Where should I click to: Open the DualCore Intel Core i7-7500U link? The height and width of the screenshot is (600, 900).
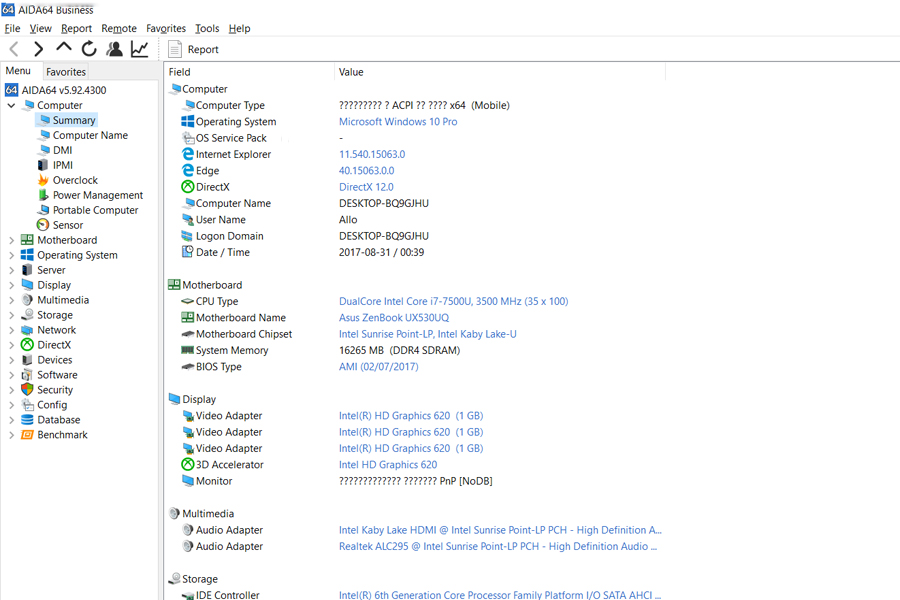pyautogui.click(x=453, y=301)
